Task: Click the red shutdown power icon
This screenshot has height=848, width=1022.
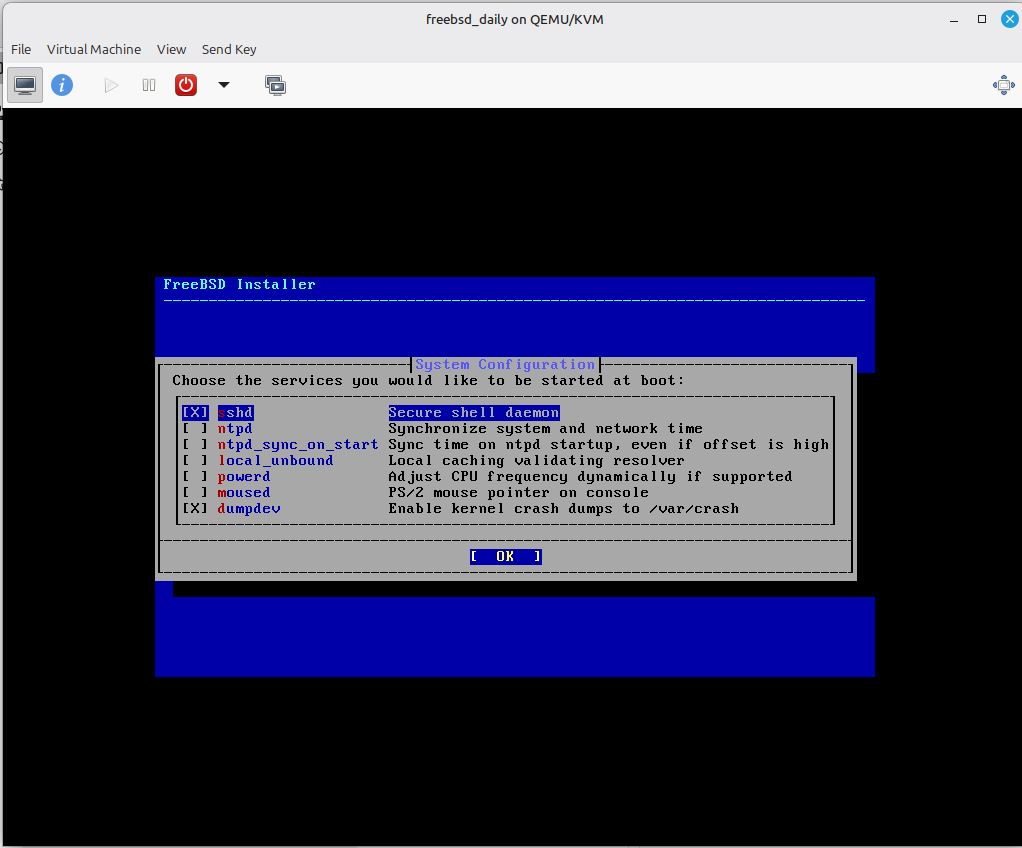Action: pos(186,85)
